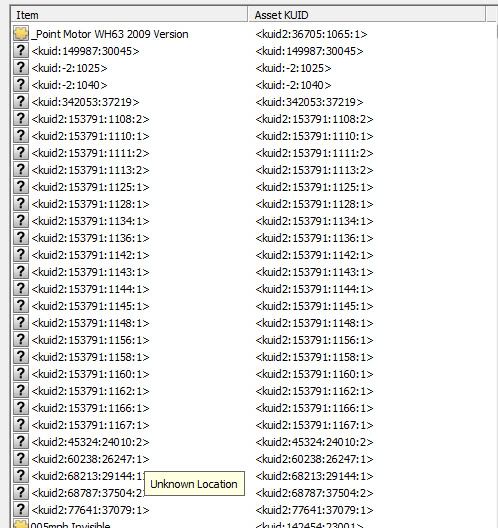This screenshot has width=498, height=528.
Task: Click folder icon for 005mph Invisible item
Action: (x=21, y=524)
